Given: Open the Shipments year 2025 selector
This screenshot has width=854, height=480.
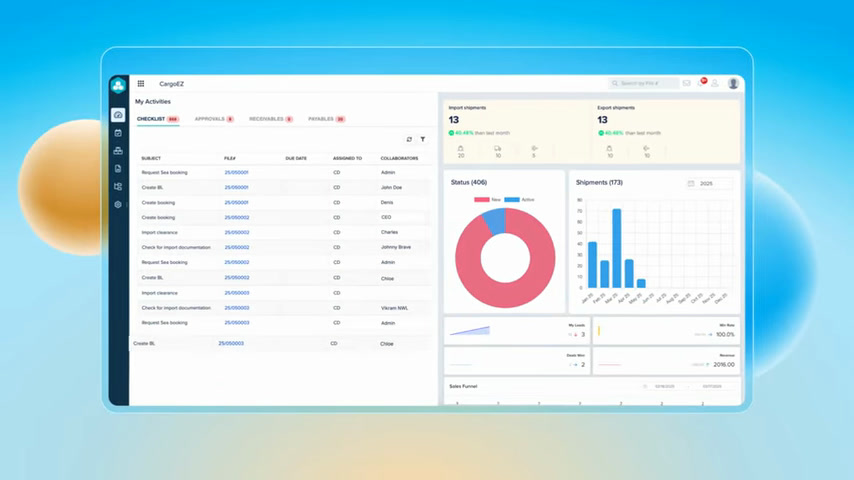Looking at the screenshot, I should tap(710, 184).
